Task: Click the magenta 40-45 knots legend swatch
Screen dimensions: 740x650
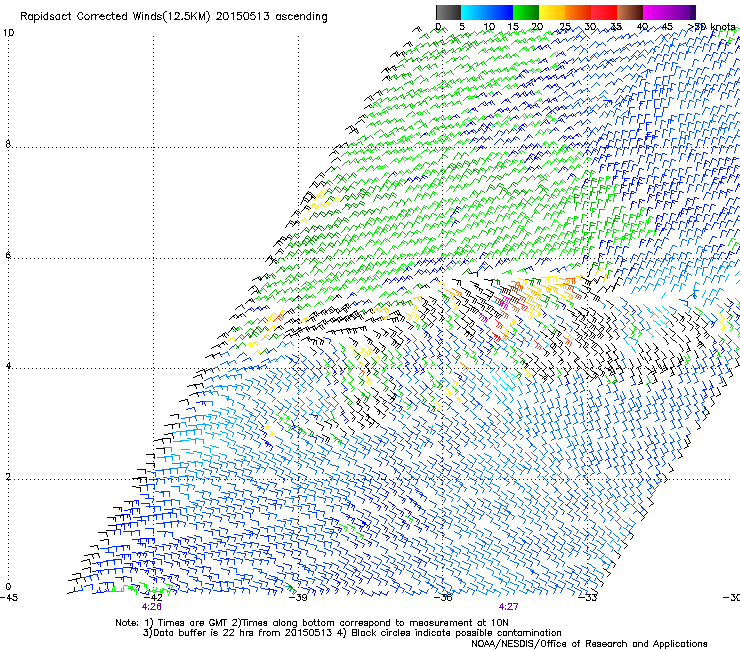Action: (656, 12)
